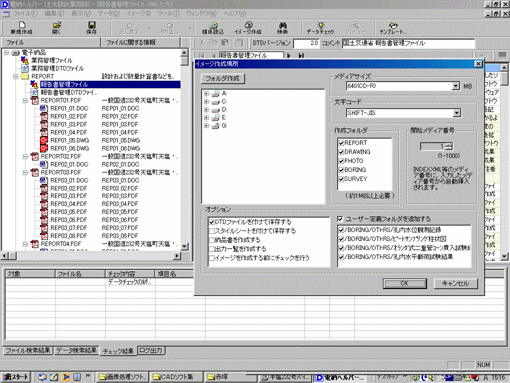Open CADソフト集 taskbar window button
The width and height of the screenshot is (510, 383).
point(176,377)
